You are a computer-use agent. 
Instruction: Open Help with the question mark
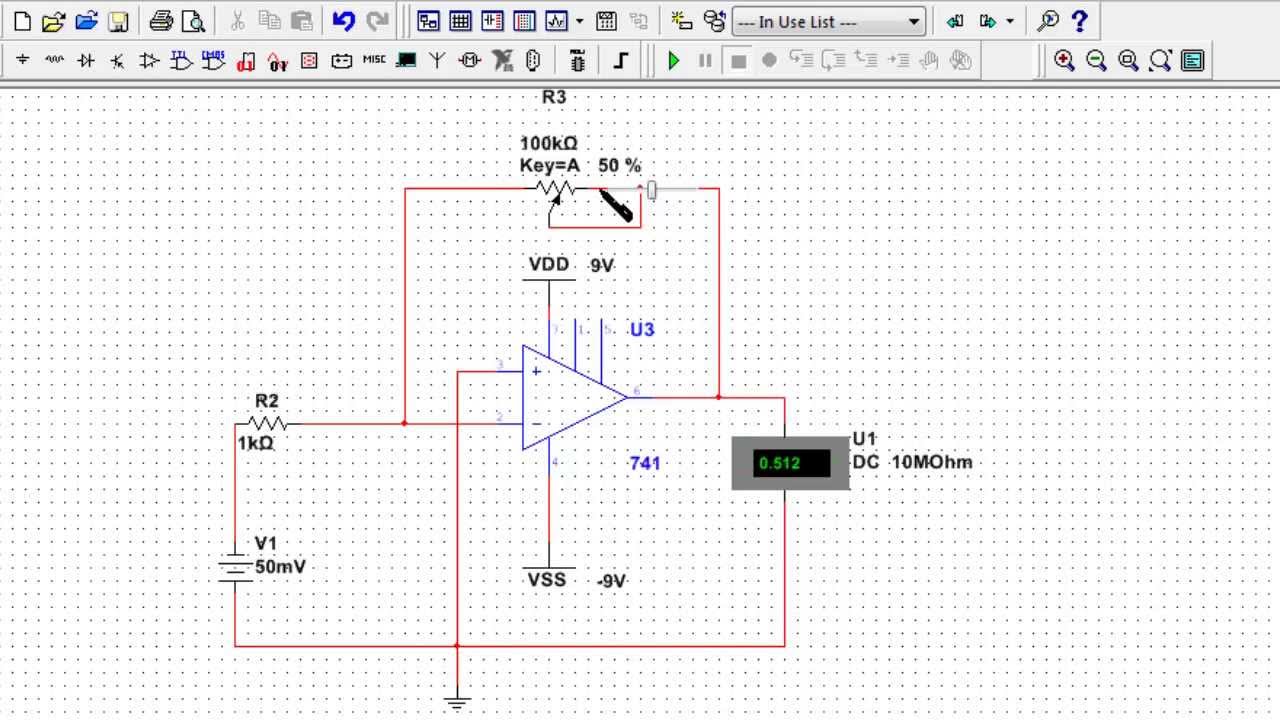pos(1079,21)
